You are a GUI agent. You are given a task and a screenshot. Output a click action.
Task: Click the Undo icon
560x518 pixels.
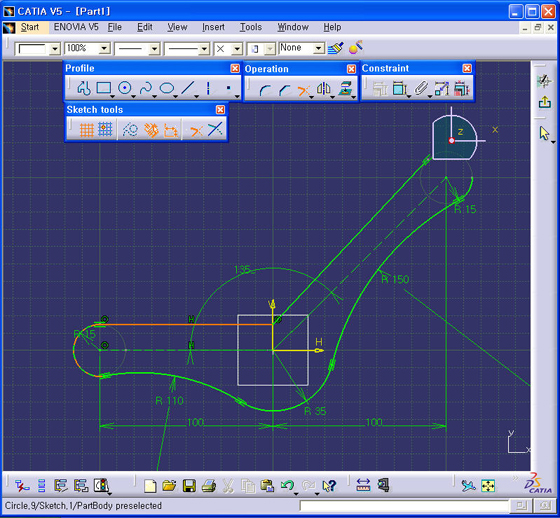click(287, 485)
